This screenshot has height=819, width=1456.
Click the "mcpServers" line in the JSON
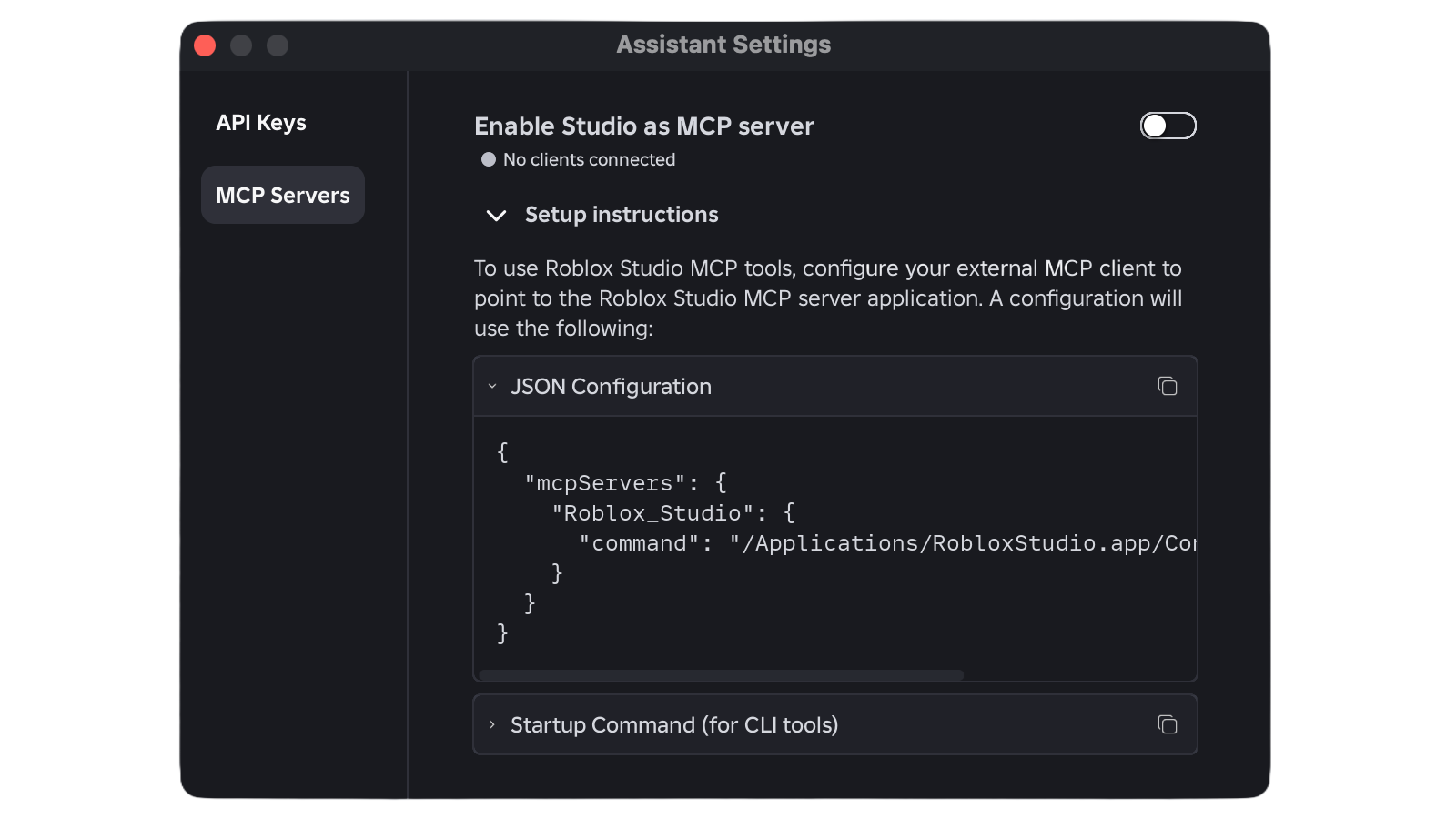click(625, 483)
